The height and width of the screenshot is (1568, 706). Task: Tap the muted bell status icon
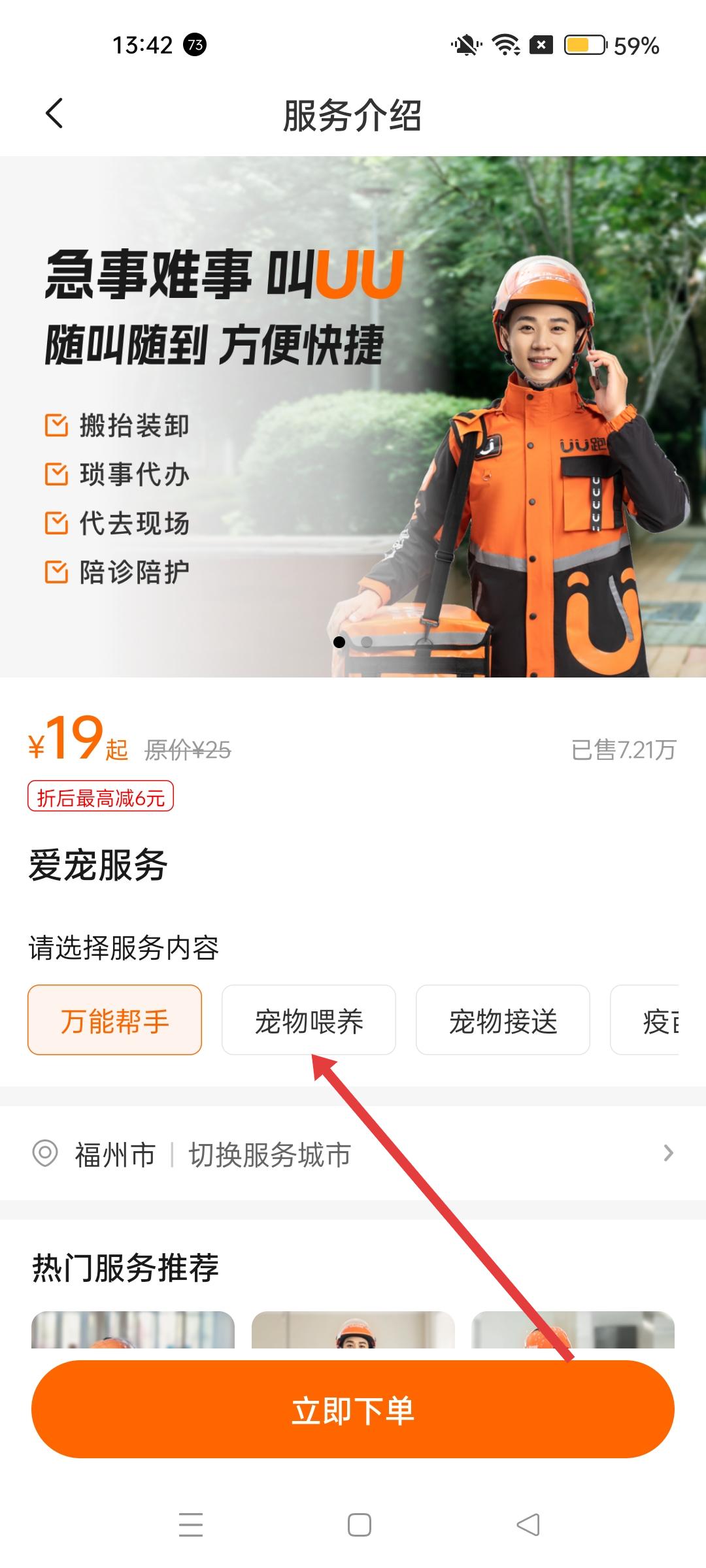pos(466,45)
